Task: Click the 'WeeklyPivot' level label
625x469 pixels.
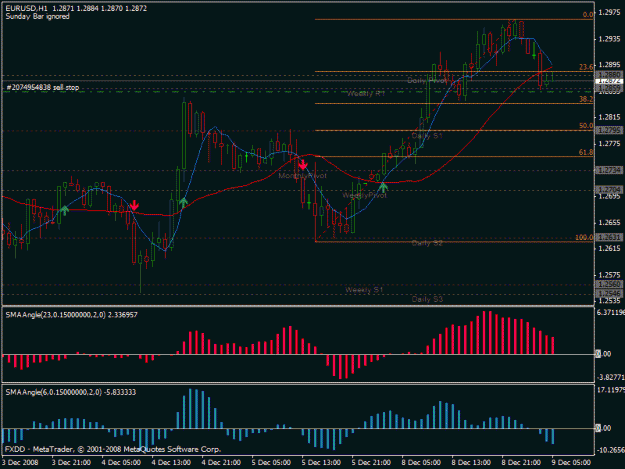Action: pyautogui.click(x=364, y=195)
